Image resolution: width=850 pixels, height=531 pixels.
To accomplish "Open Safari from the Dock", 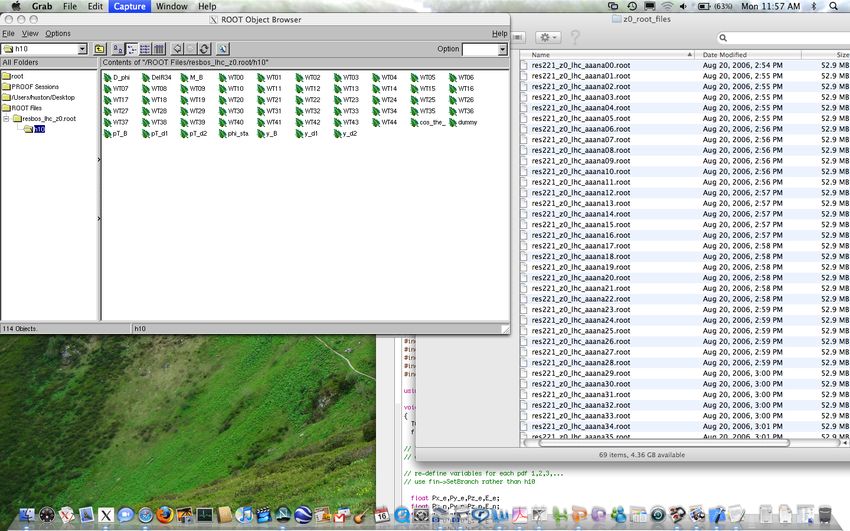I will click(x=145, y=515).
